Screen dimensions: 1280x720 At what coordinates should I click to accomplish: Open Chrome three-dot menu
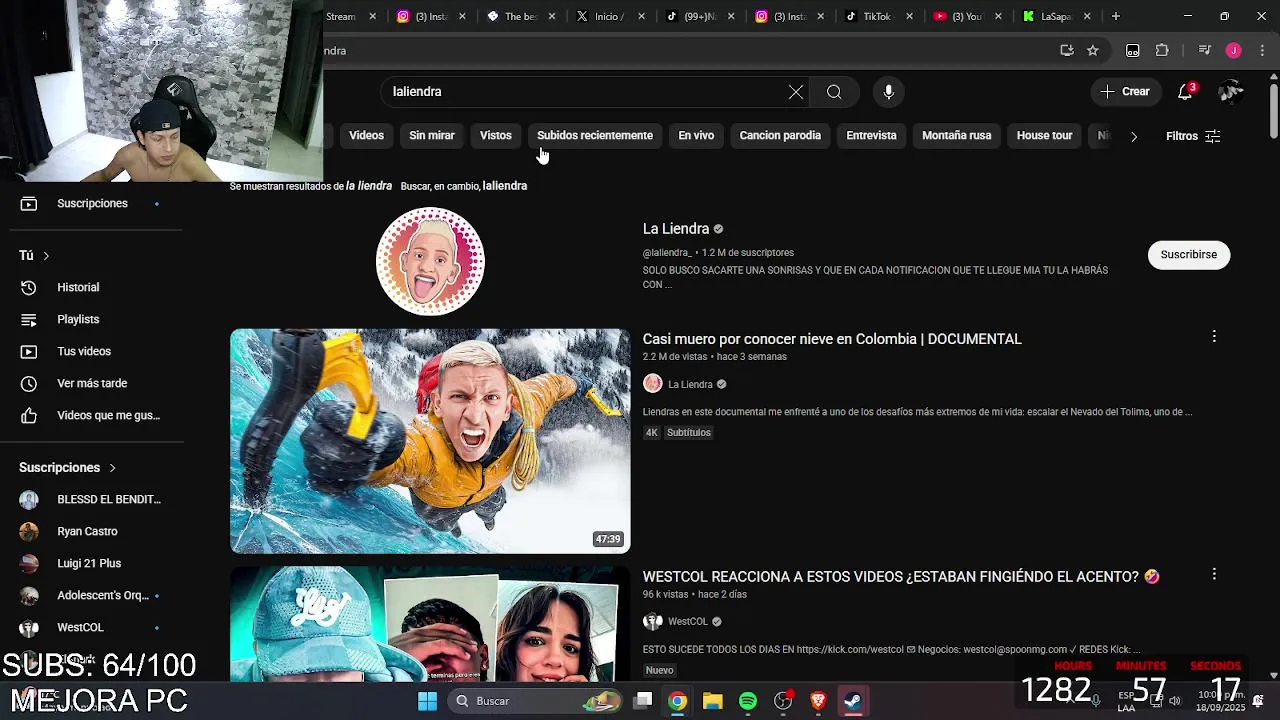pyautogui.click(x=1260, y=50)
